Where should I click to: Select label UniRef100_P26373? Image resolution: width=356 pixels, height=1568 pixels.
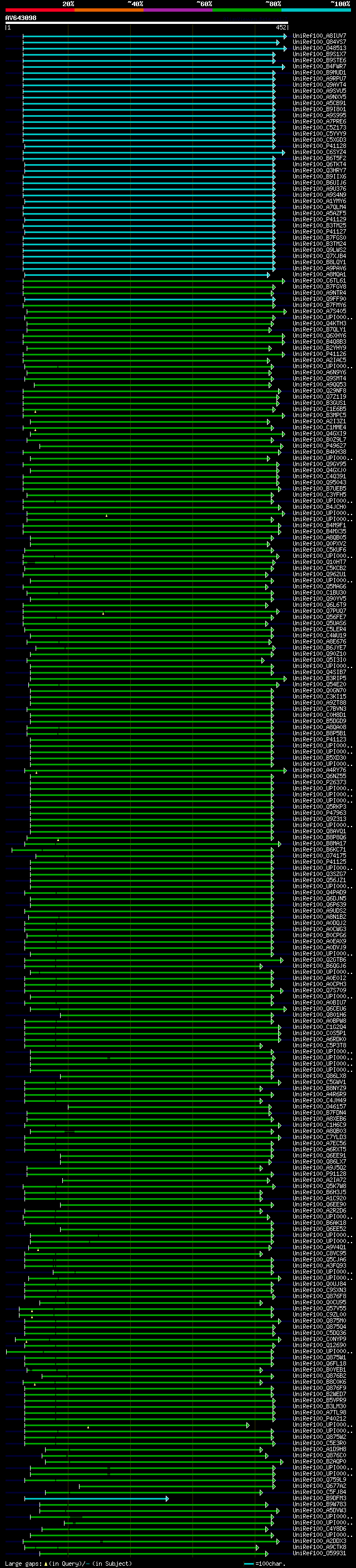click(x=319, y=782)
